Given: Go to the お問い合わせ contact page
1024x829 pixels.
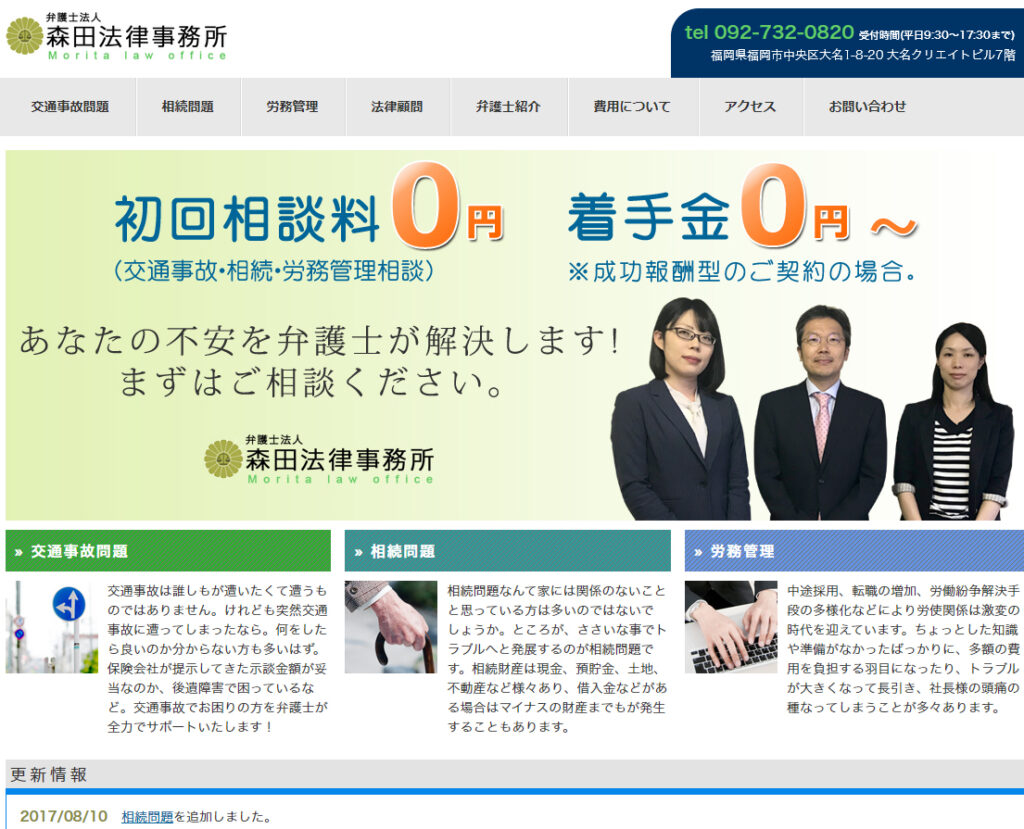Looking at the screenshot, I should 867,107.
